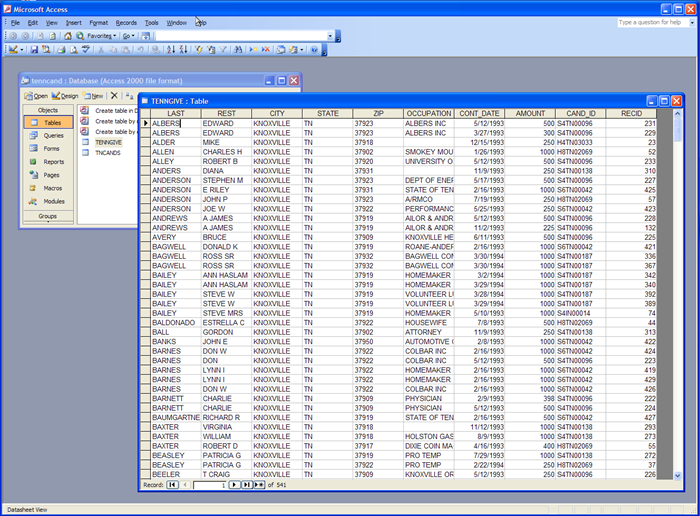Run the Spelling check icon
700x516 pixels.
click(86, 50)
